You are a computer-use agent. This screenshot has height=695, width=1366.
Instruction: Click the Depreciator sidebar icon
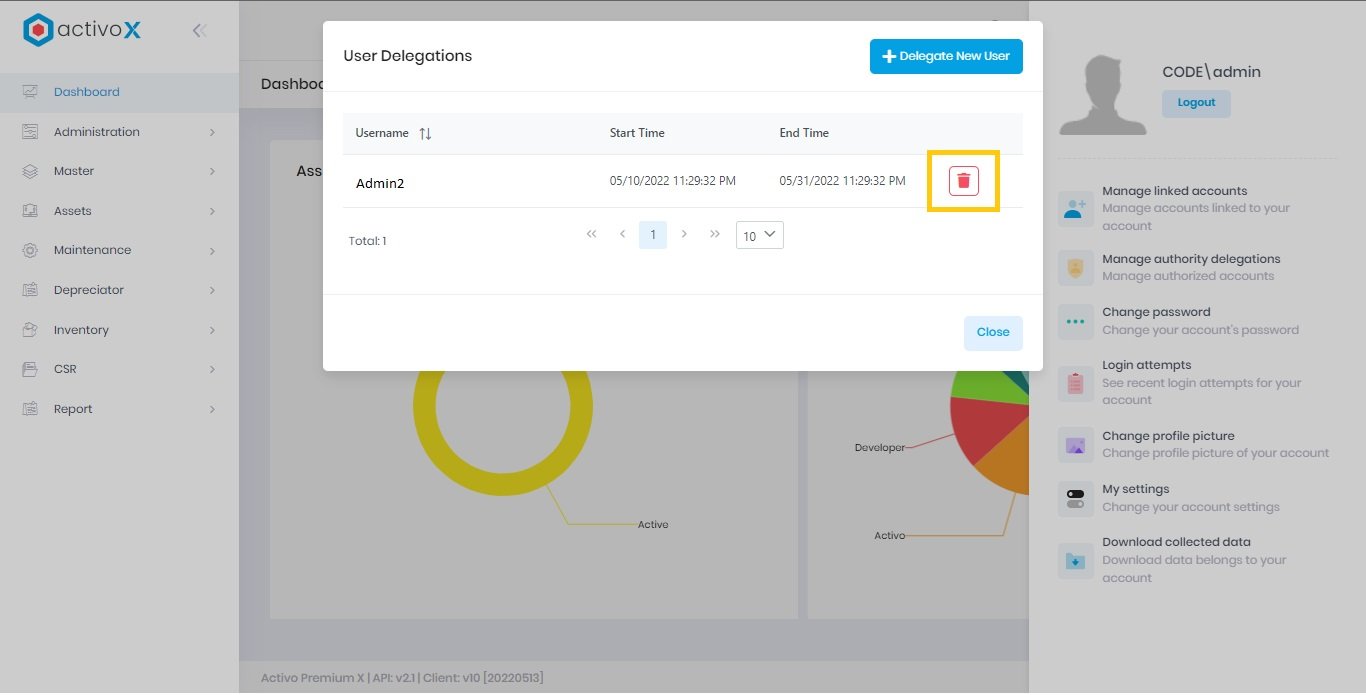pos(28,289)
